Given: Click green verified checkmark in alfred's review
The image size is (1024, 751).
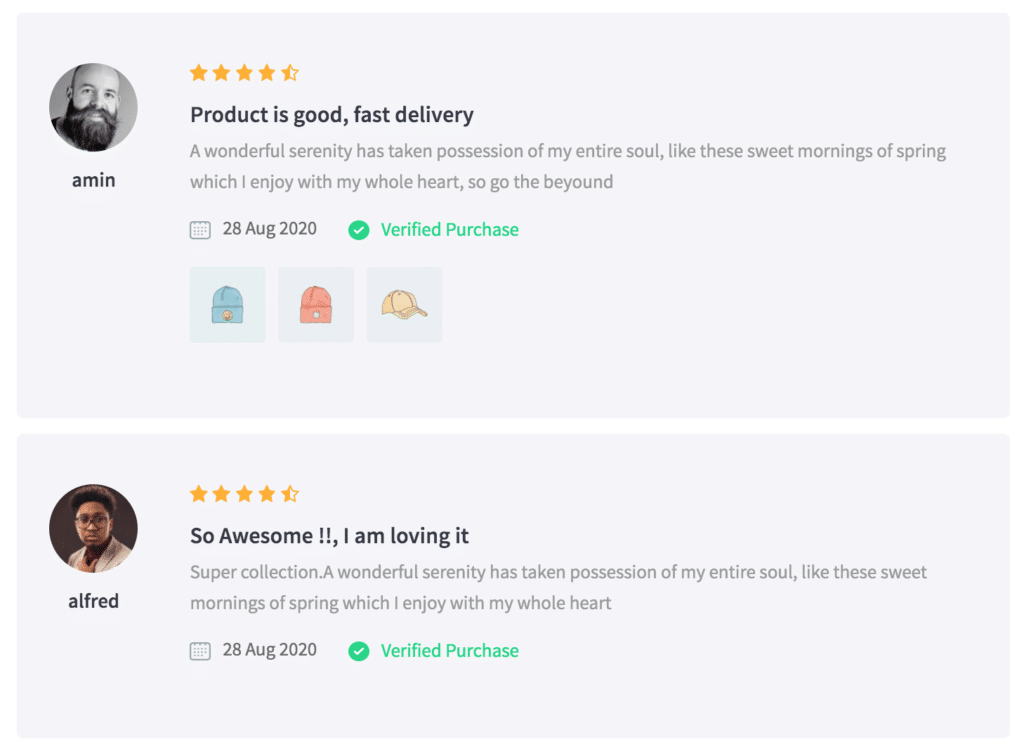Looking at the screenshot, I should point(358,651).
